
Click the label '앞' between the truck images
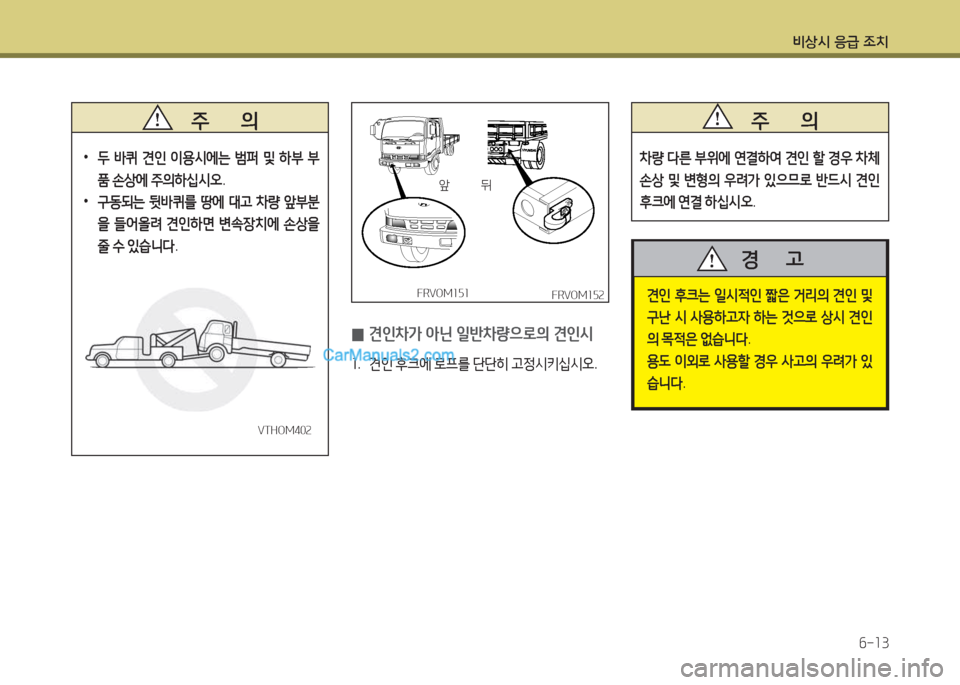click(444, 184)
